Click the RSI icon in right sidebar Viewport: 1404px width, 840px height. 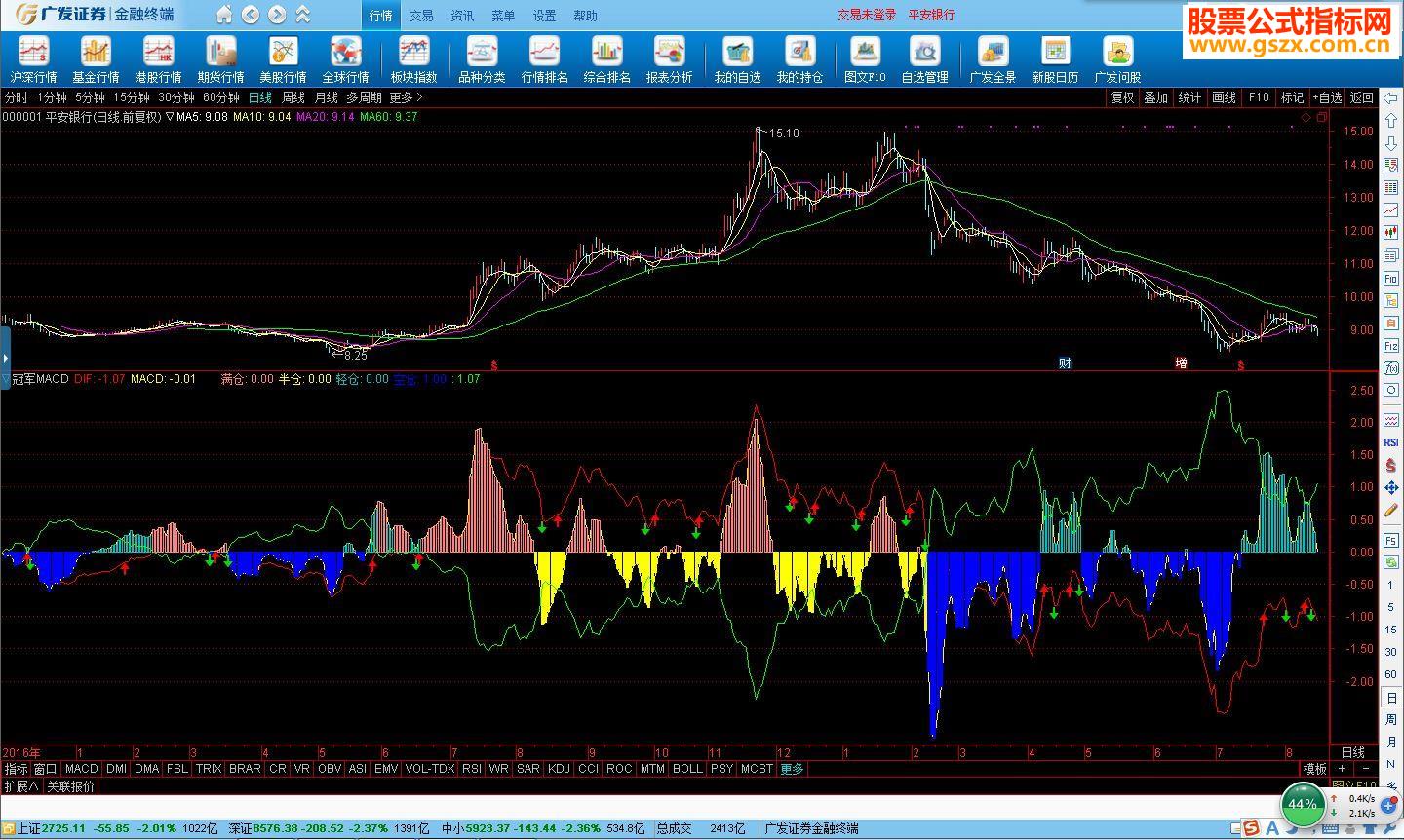(x=1390, y=442)
